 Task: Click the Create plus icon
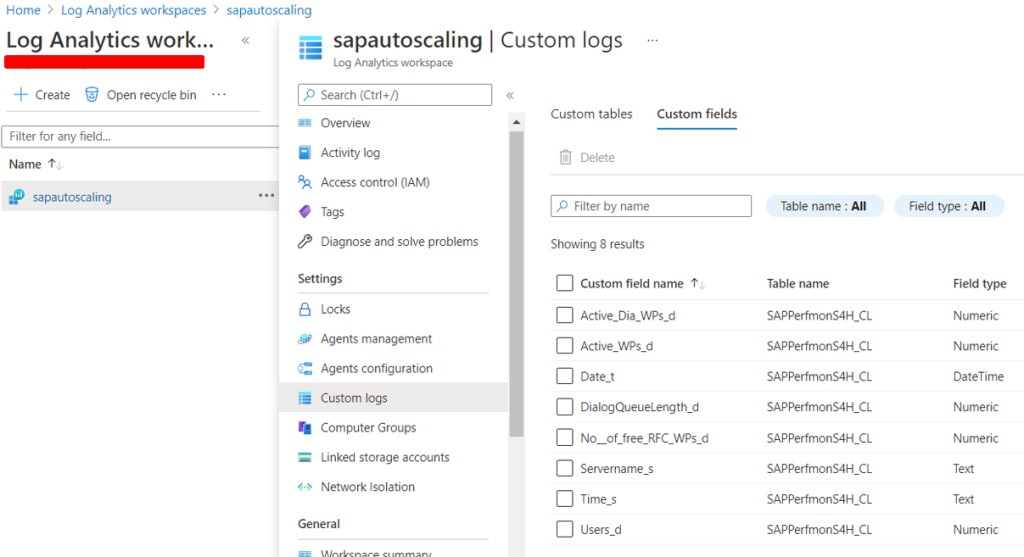21,95
